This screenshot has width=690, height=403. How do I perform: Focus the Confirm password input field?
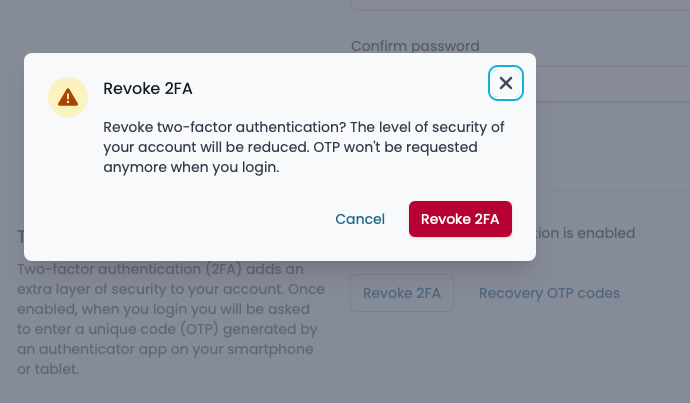click(x=610, y=83)
